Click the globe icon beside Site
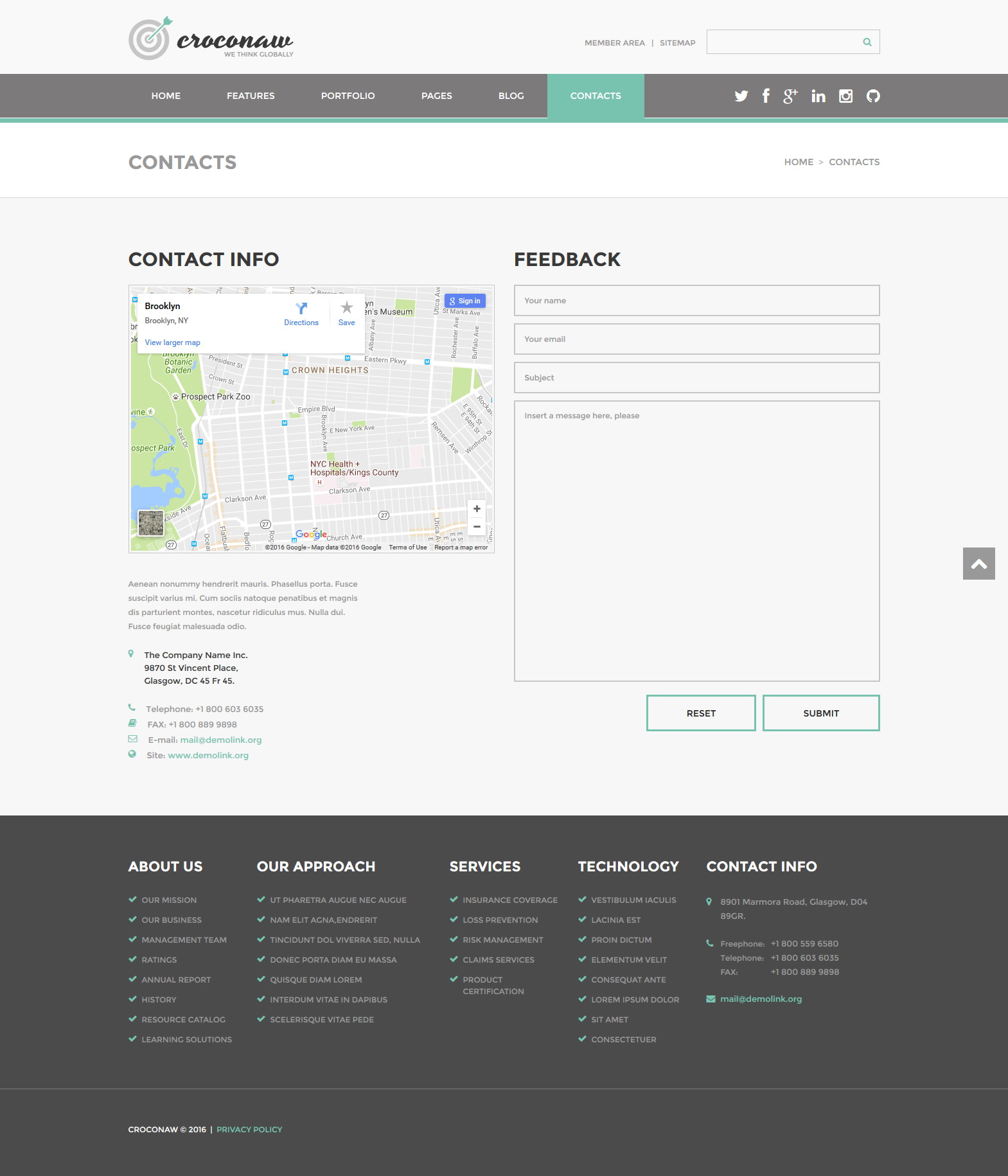This screenshot has height=1176, width=1008. point(132,754)
